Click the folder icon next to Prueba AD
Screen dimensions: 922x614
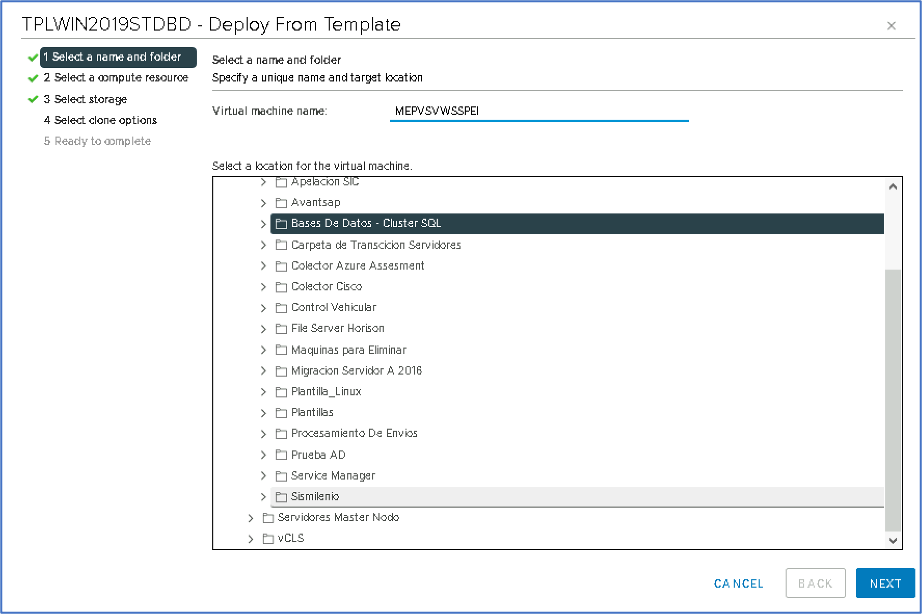point(281,455)
